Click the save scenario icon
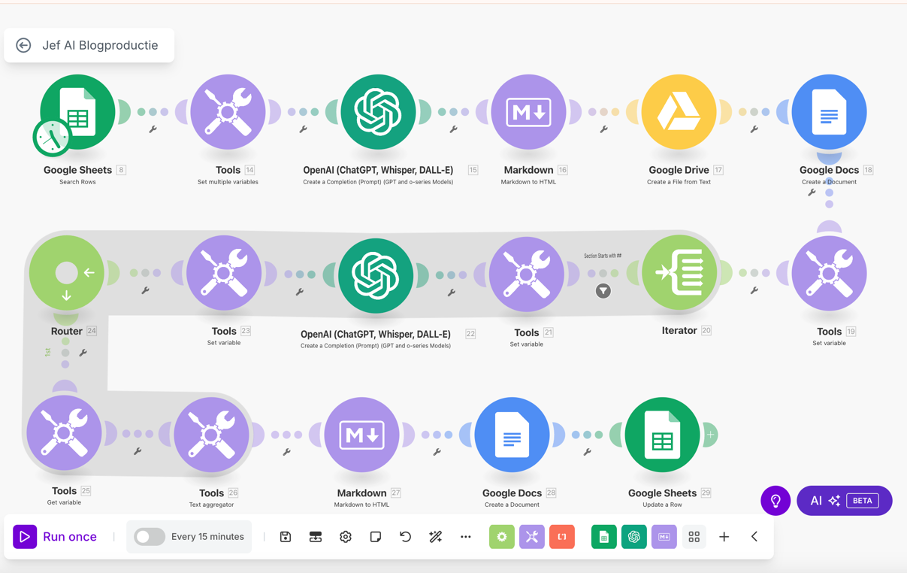The width and height of the screenshot is (908, 574). (285, 537)
